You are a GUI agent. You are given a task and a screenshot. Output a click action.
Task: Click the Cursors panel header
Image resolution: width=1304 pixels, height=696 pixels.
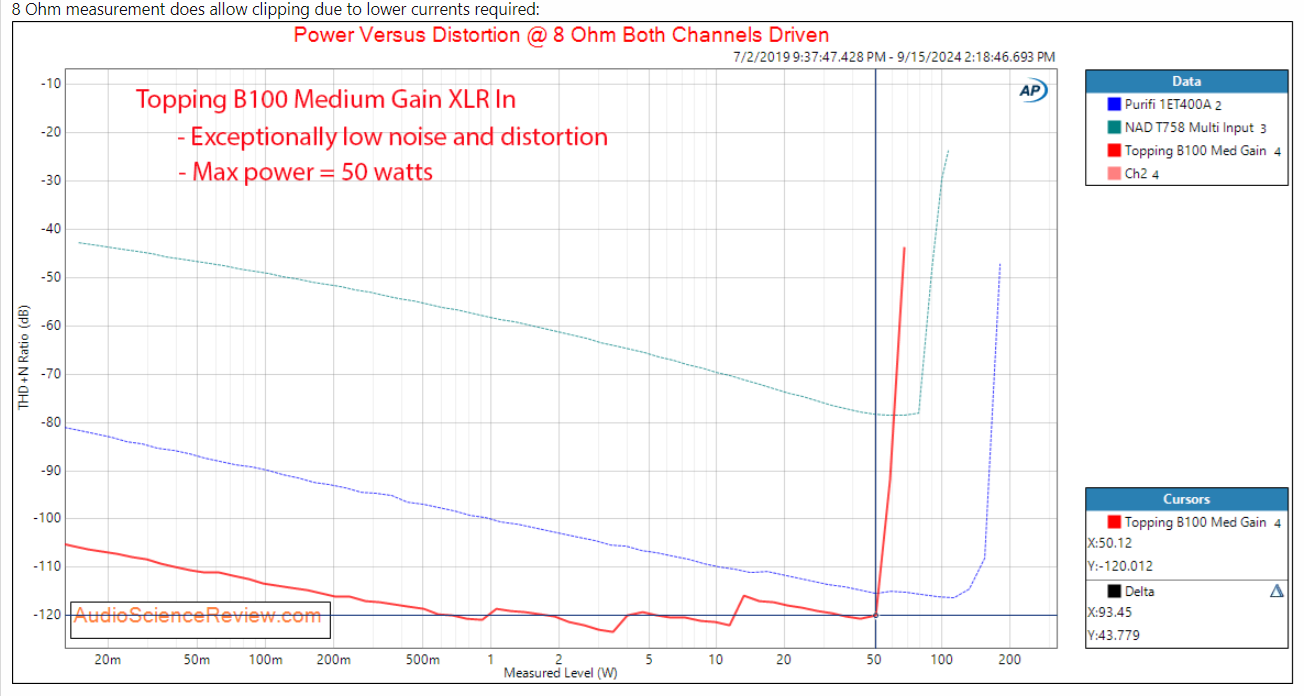click(1186, 499)
